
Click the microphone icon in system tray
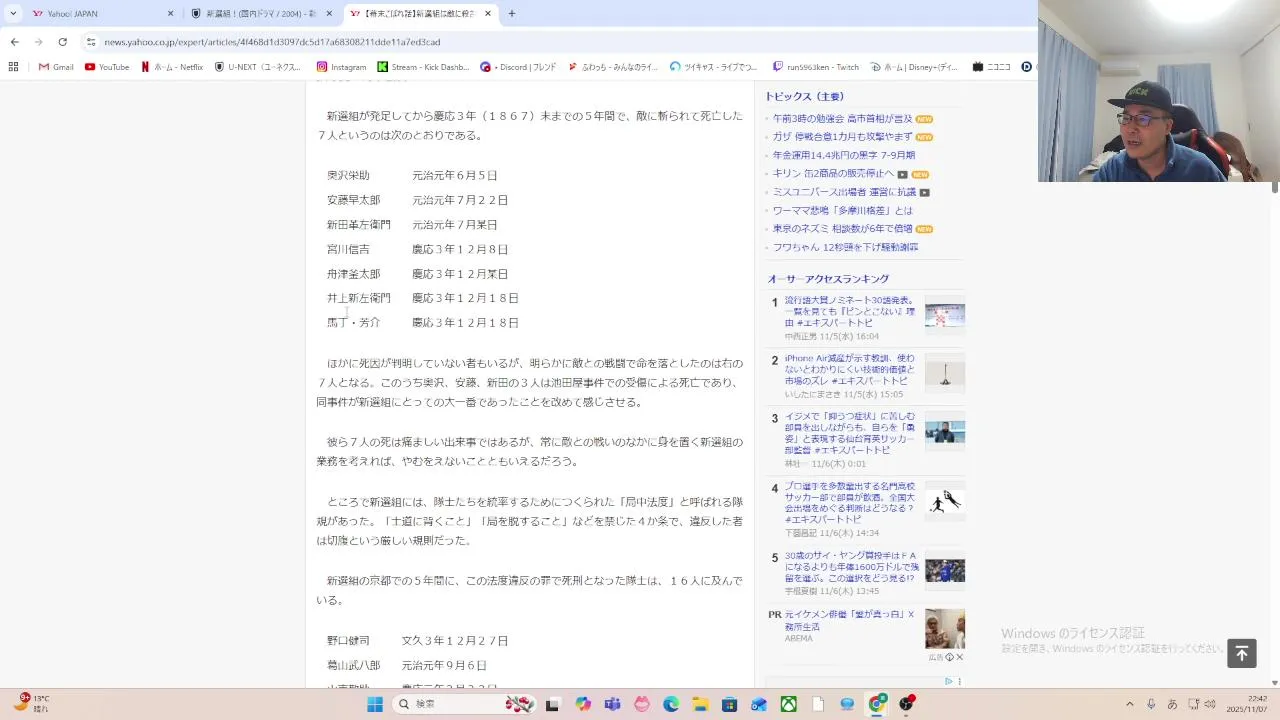click(x=1151, y=704)
